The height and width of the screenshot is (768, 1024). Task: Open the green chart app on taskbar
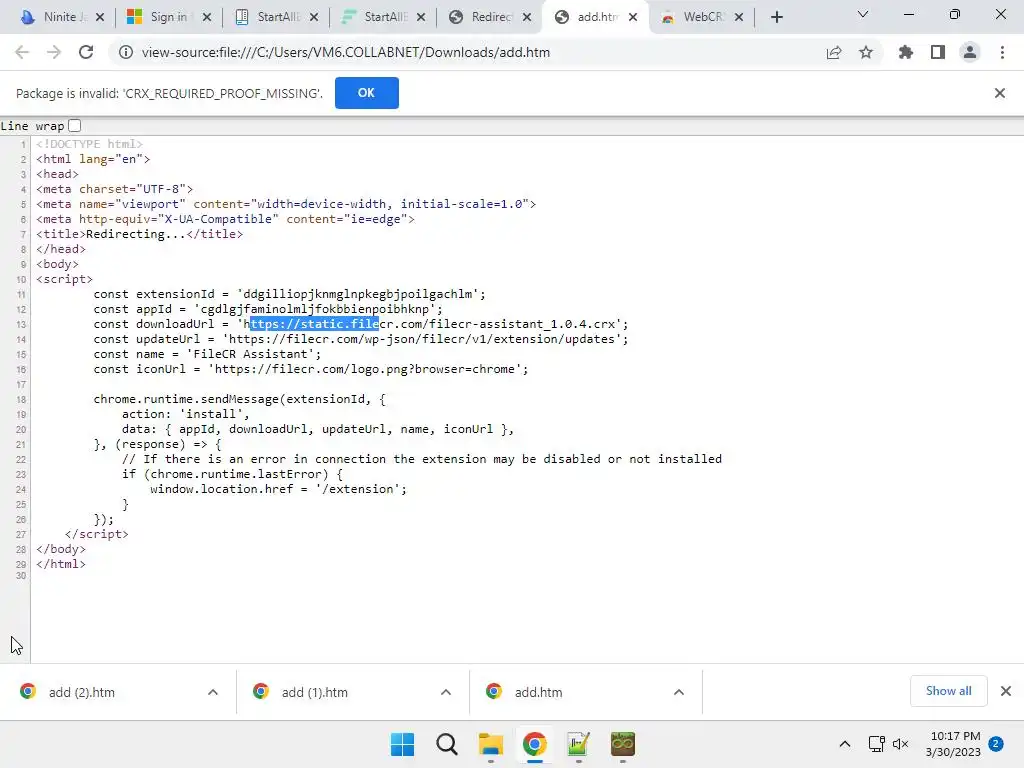pyautogui.click(x=579, y=744)
